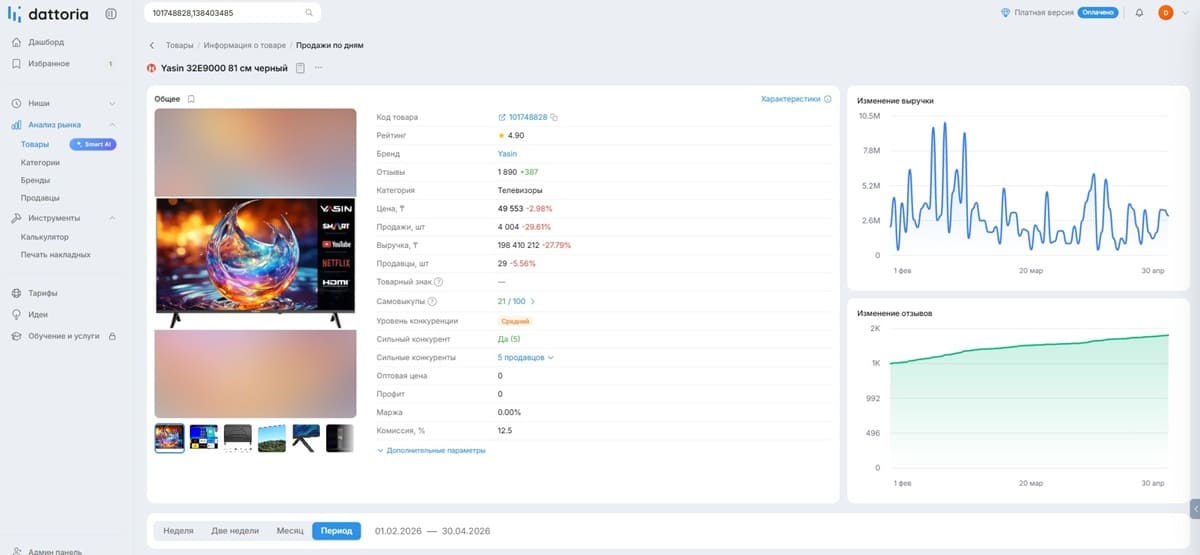Collapse the Инструменты section
The height and width of the screenshot is (555, 1200).
click(112, 218)
